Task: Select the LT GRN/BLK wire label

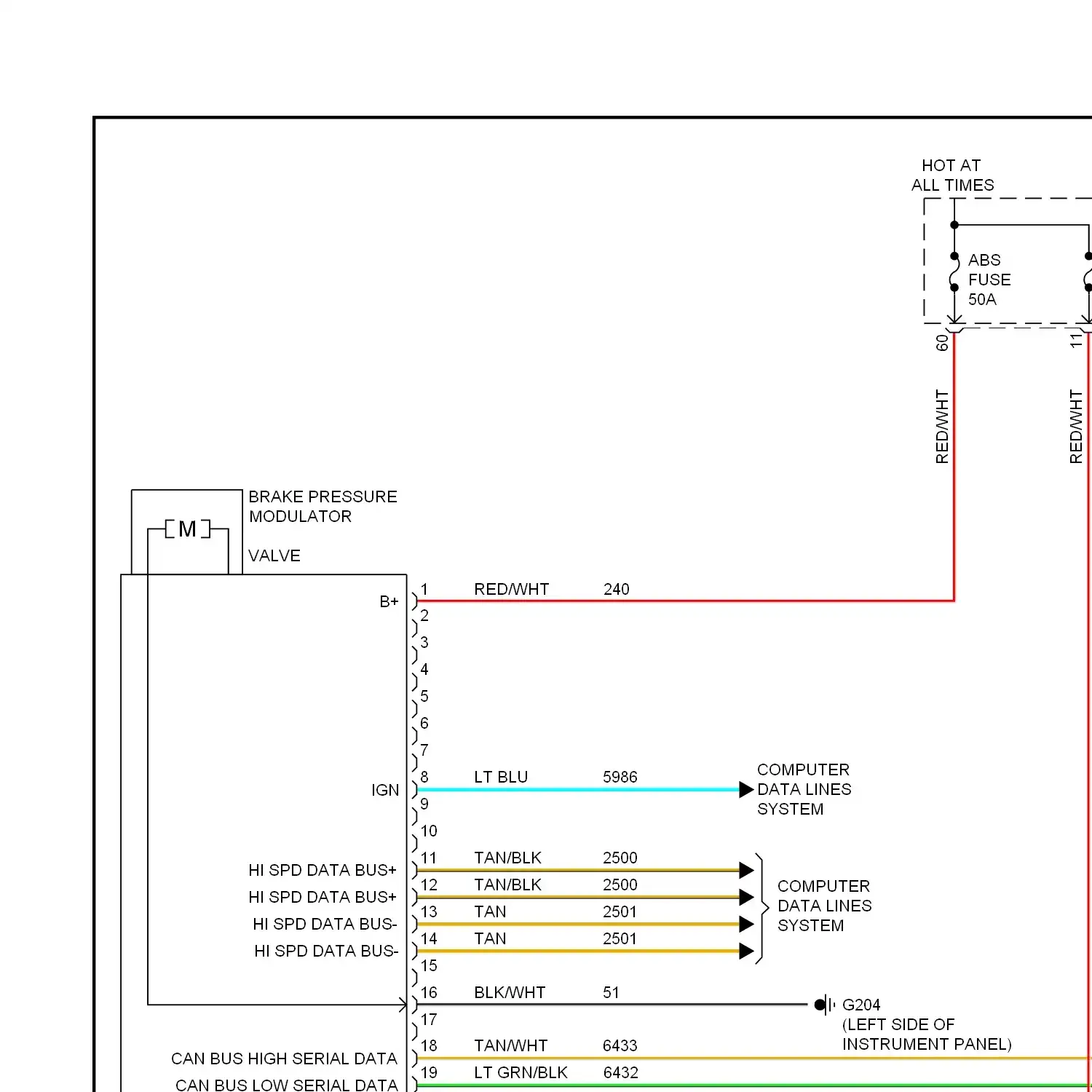Action: click(x=521, y=1072)
